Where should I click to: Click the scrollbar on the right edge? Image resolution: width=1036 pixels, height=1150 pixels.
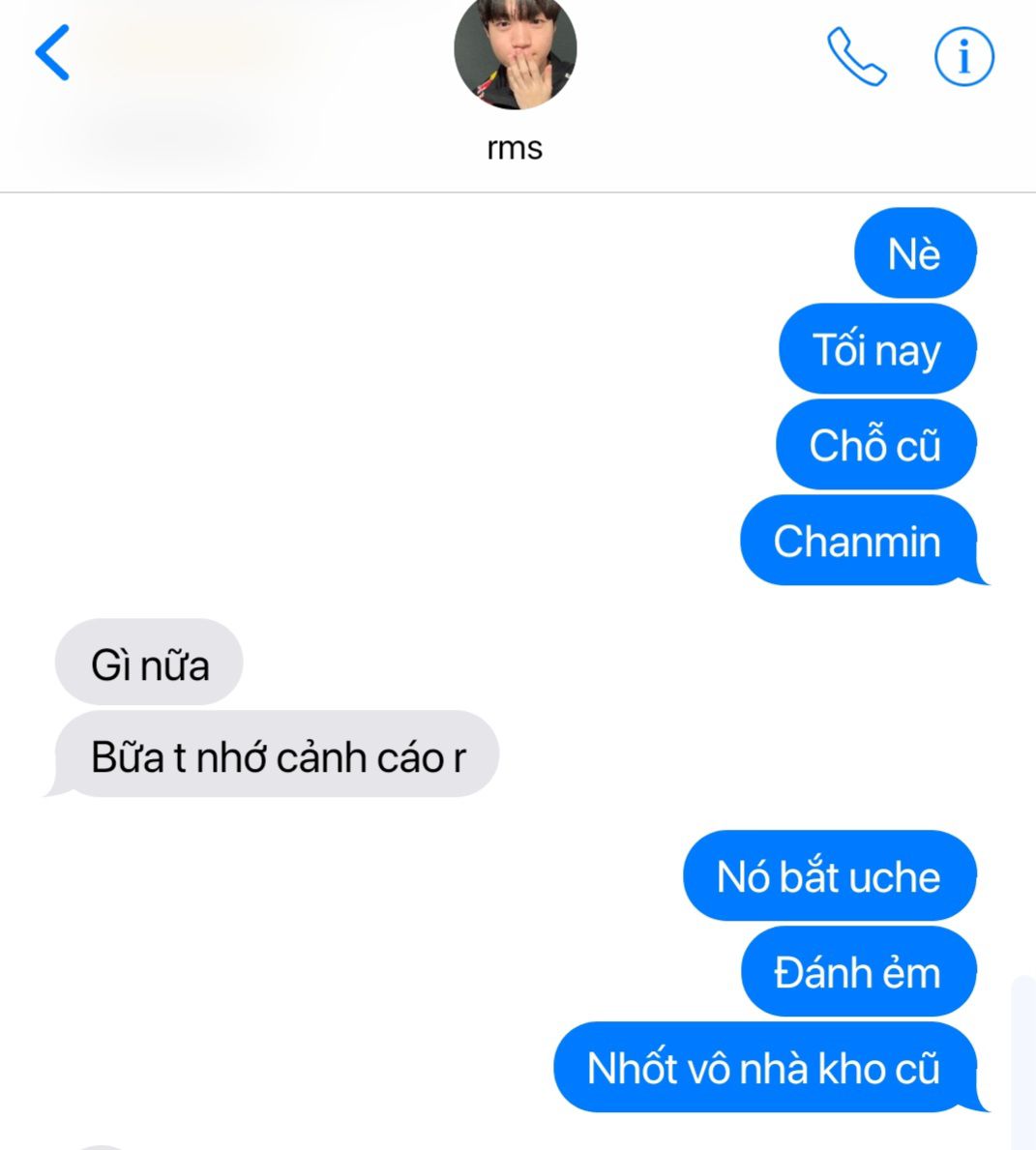(1023, 1063)
